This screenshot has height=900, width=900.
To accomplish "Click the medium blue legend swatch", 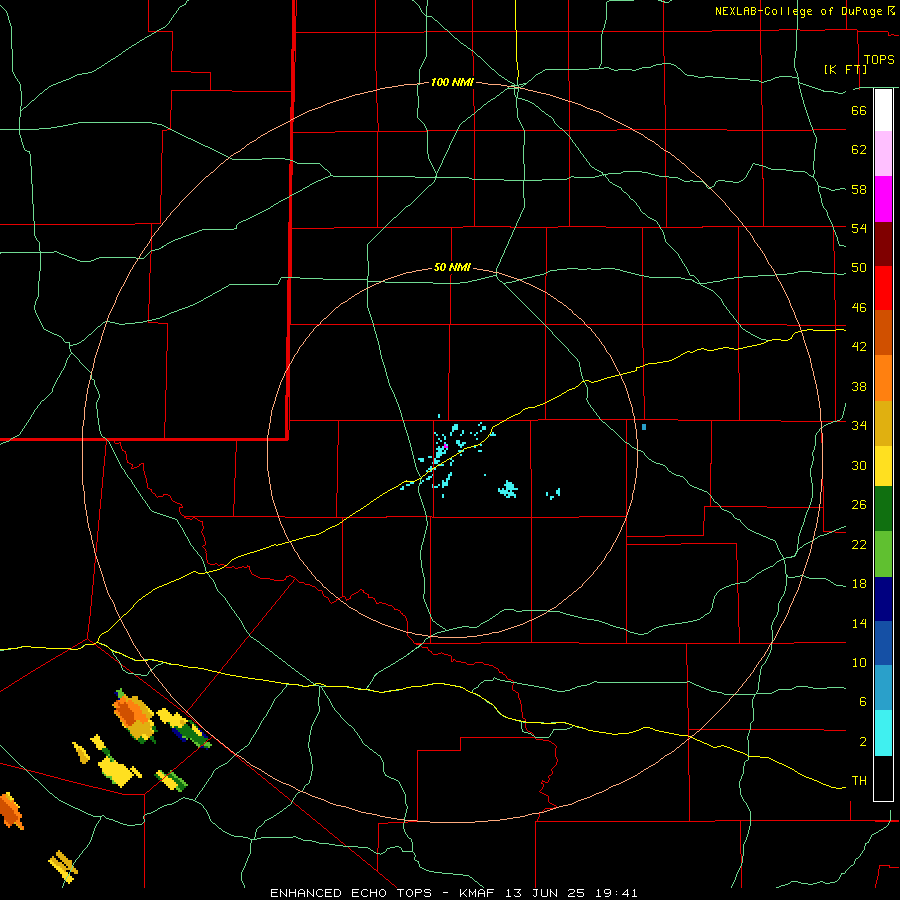I will click(883, 643).
